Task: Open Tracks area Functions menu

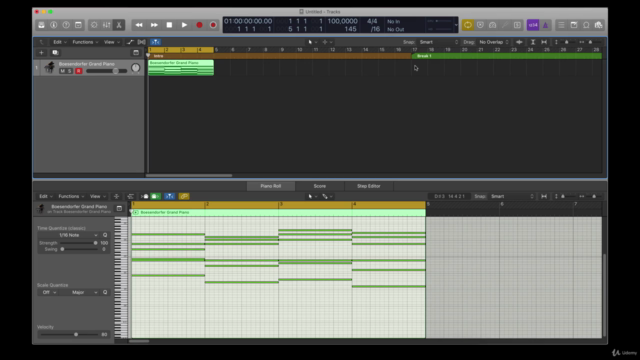Action: tap(85, 42)
